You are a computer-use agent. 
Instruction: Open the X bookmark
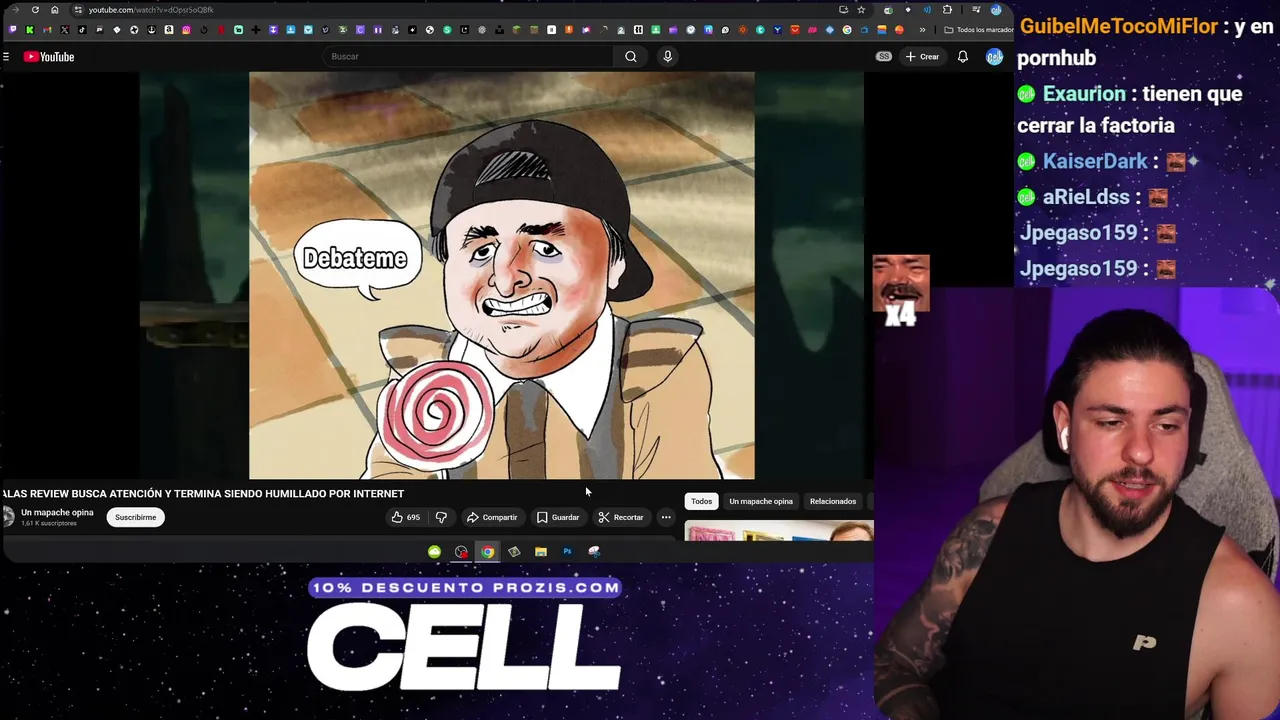[x=64, y=30]
